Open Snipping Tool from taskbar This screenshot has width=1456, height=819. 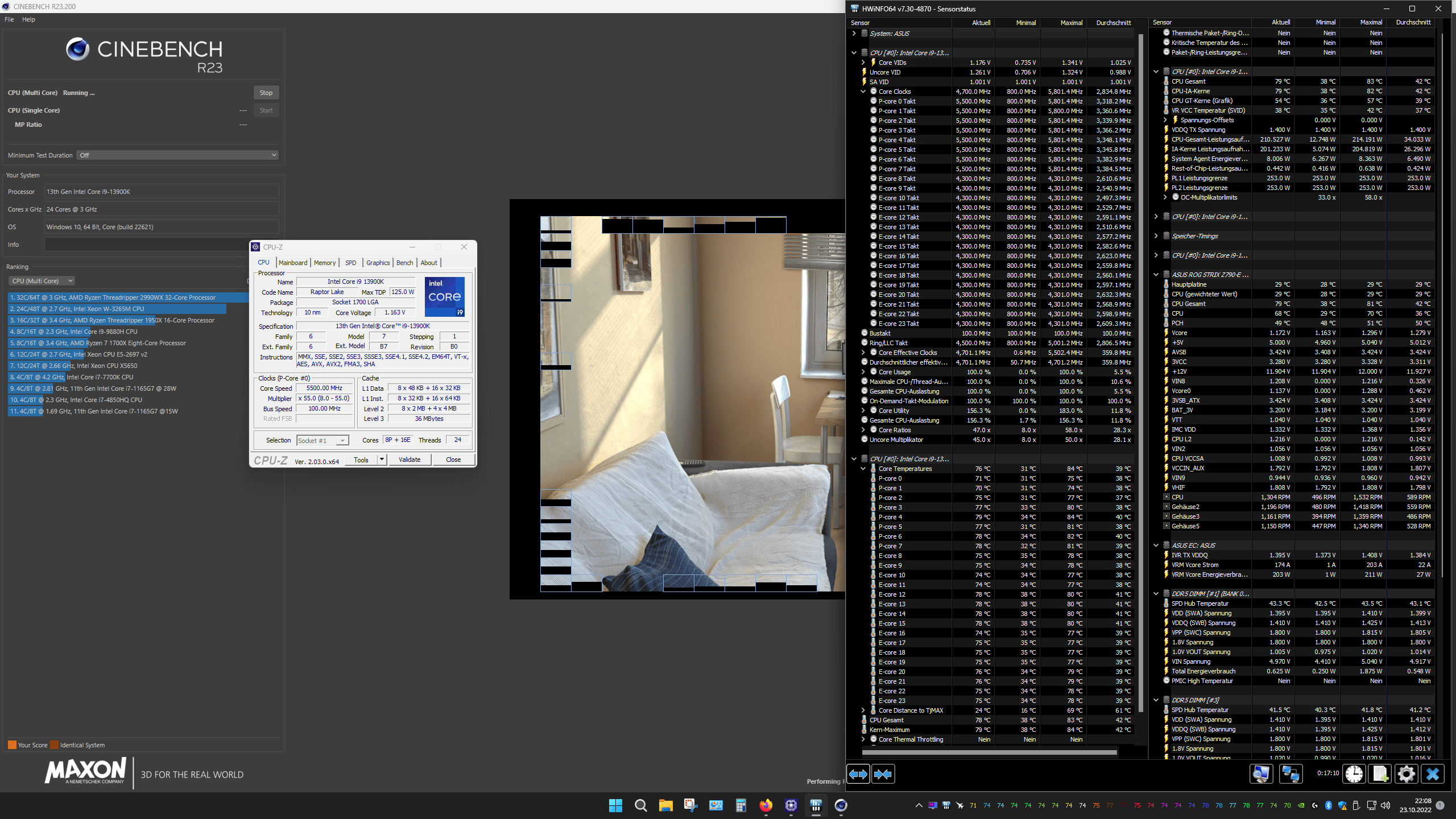click(x=690, y=805)
